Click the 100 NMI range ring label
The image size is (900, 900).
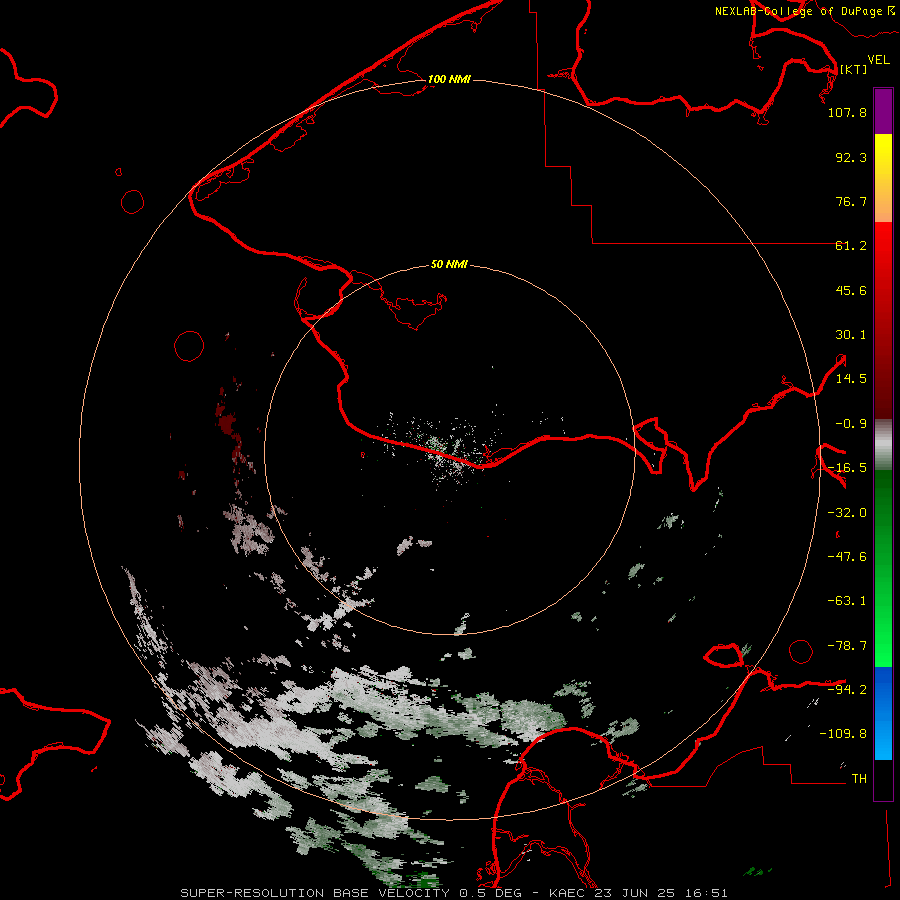tap(449, 79)
